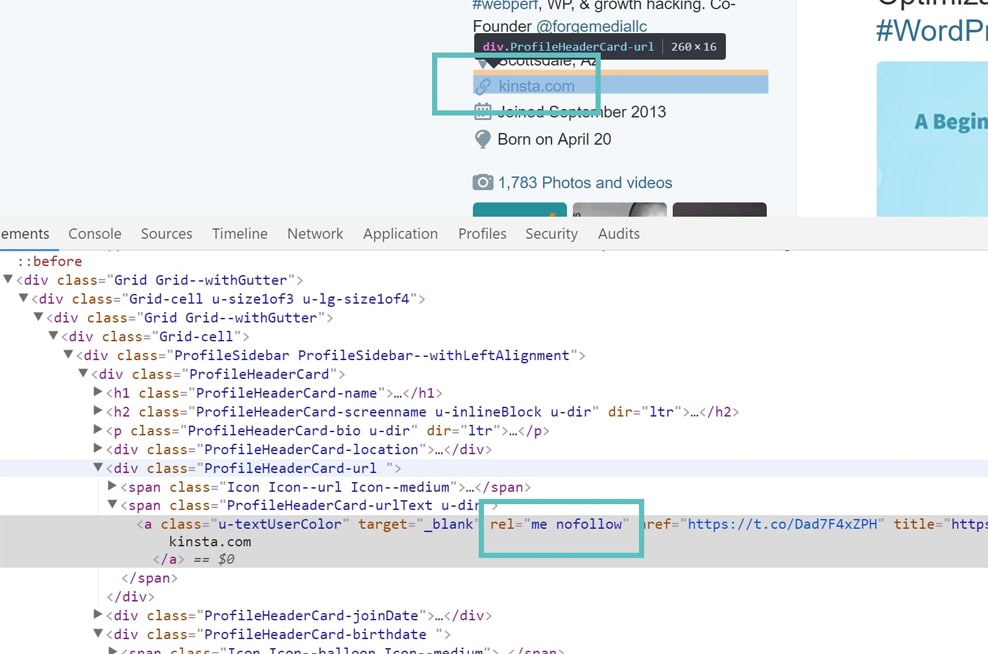Image resolution: width=988 pixels, height=654 pixels.
Task: Collapse the div class Grid-cell node
Action: pos(54,336)
